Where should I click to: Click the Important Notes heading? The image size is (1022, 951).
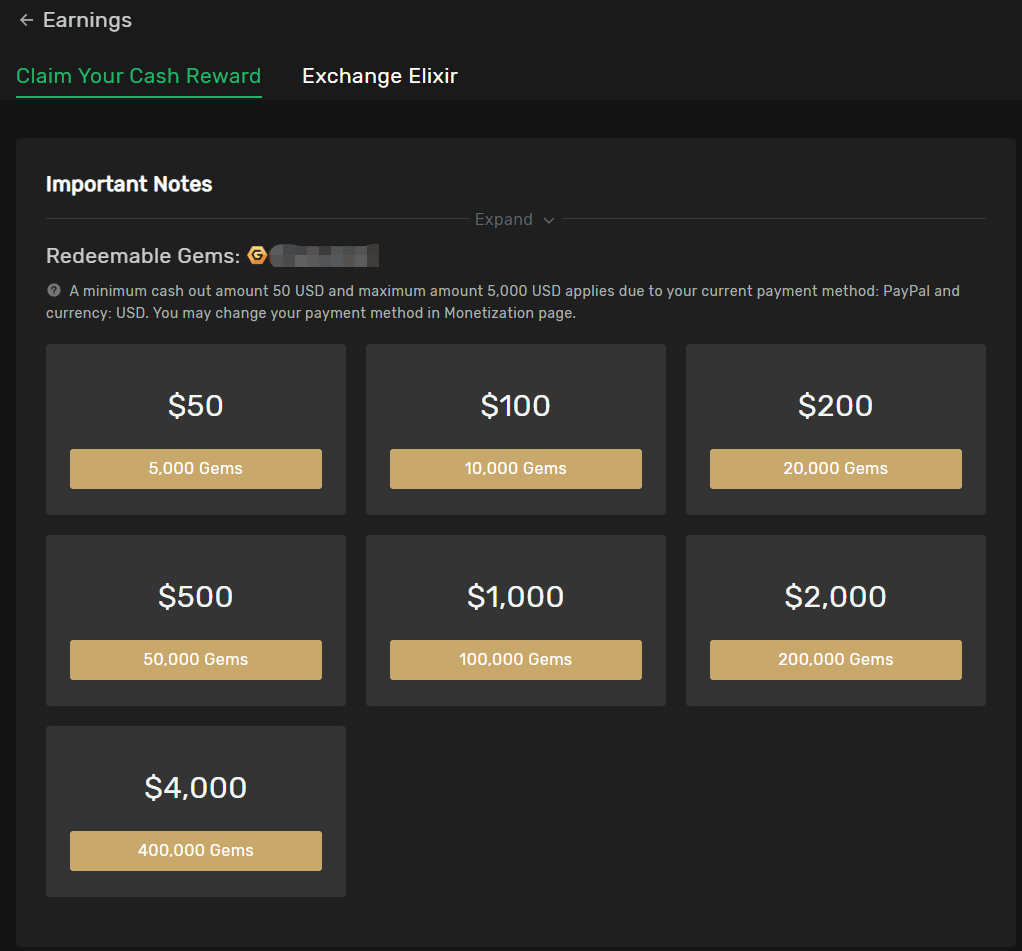point(129,184)
